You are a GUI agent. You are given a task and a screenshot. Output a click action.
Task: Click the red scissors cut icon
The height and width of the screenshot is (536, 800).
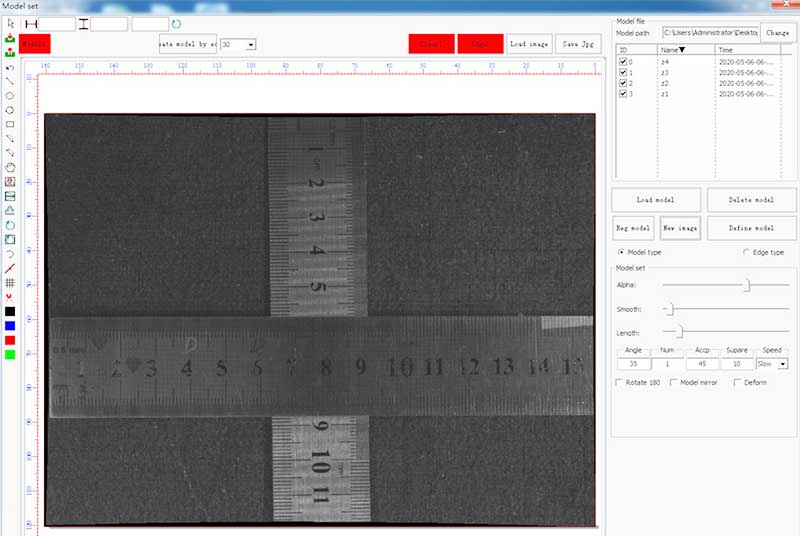10,297
